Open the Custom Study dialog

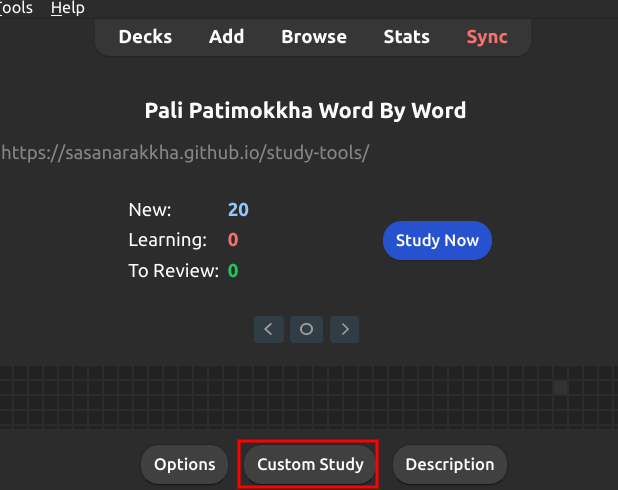tap(308, 464)
